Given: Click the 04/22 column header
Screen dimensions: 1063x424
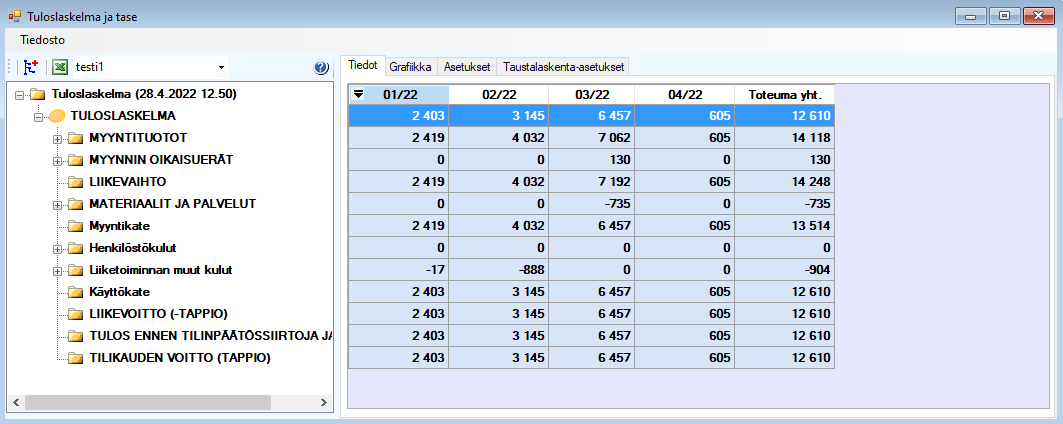Looking at the screenshot, I should tap(685, 95).
